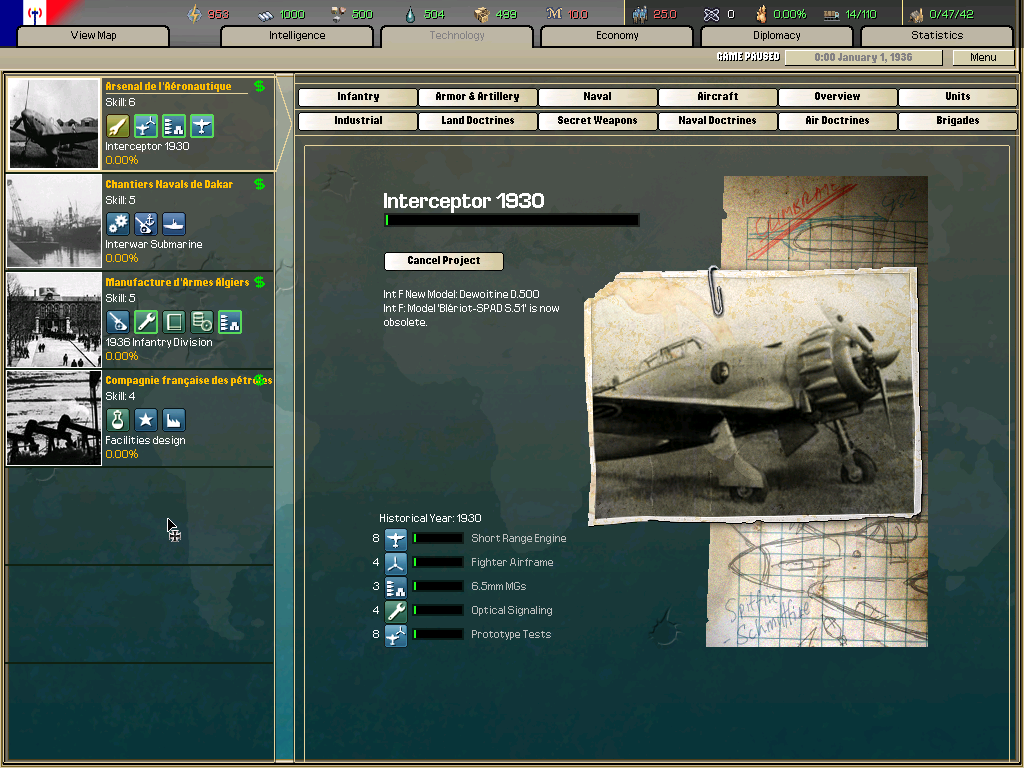1024x768 pixels.
Task: Select the Manufacture d'Armes Algiers team photo
Action: coord(55,320)
